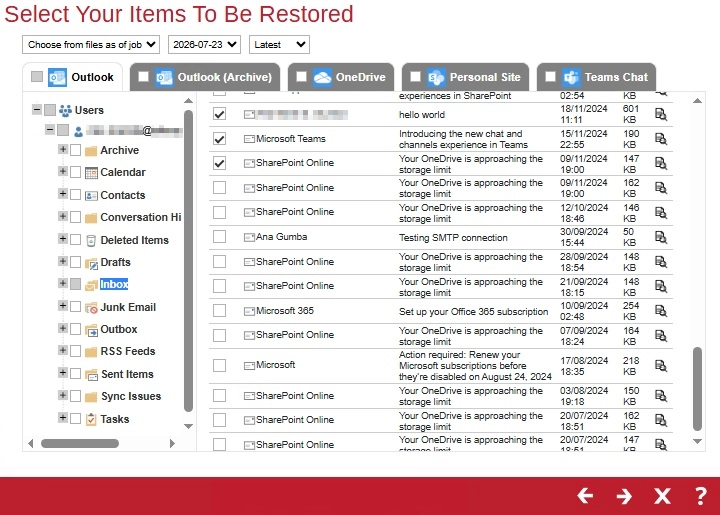Select the Inbox folder label
720x515 pixels.
[x=114, y=284]
